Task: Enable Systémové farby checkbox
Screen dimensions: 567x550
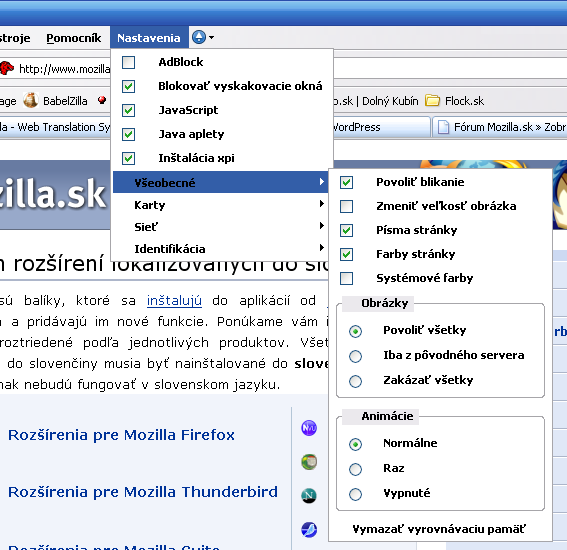Action: click(x=346, y=278)
